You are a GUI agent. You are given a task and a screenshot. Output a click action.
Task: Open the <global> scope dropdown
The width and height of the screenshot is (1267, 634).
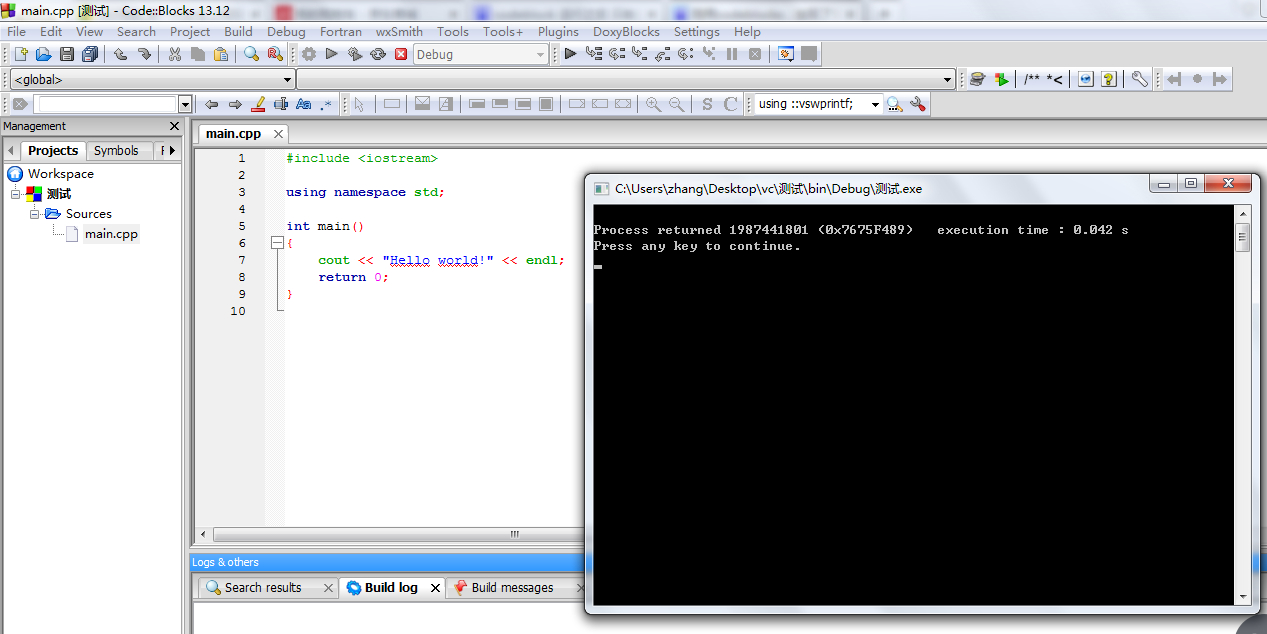click(x=287, y=80)
